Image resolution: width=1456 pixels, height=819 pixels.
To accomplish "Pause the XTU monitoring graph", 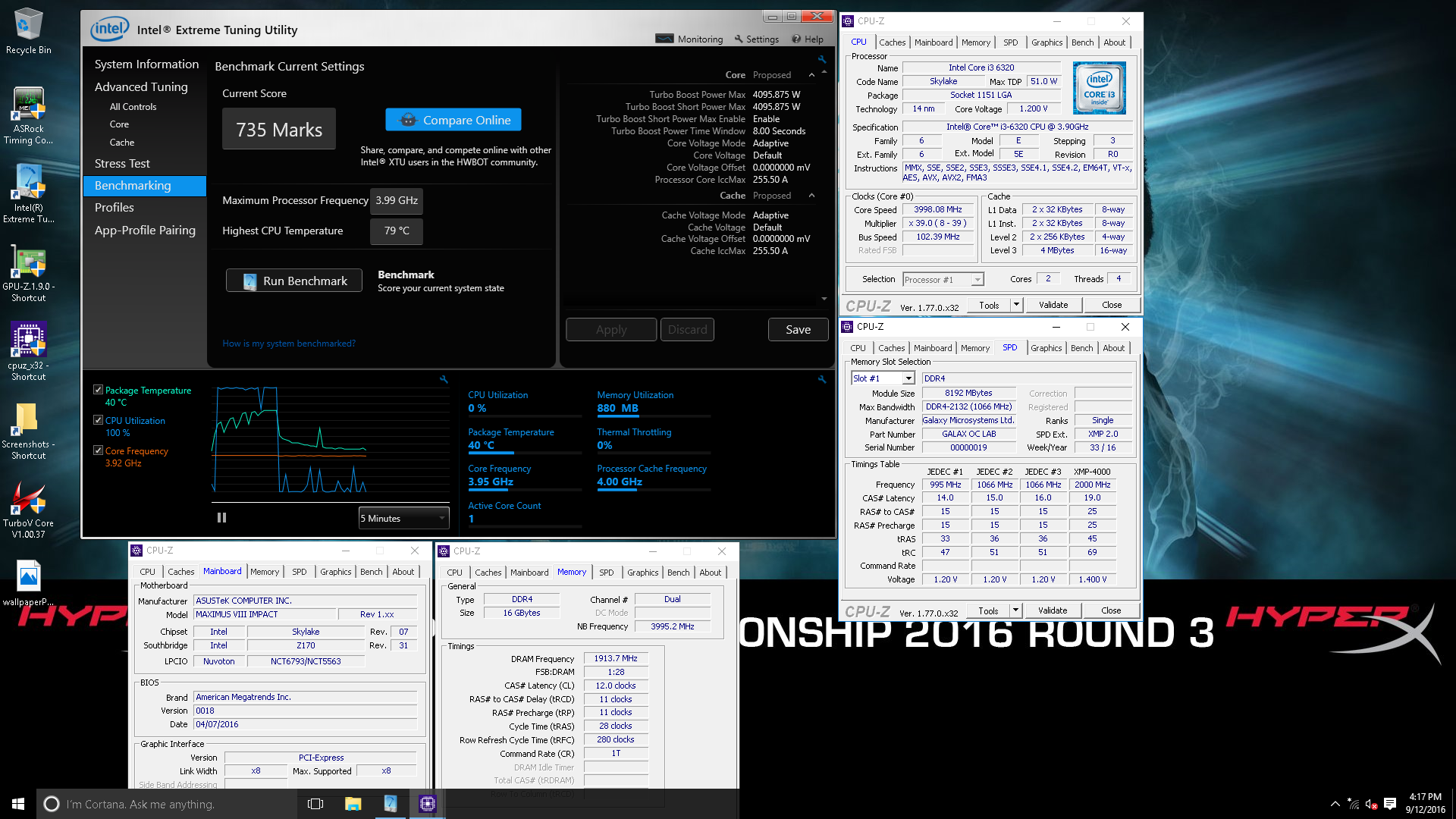I will 221,517.
